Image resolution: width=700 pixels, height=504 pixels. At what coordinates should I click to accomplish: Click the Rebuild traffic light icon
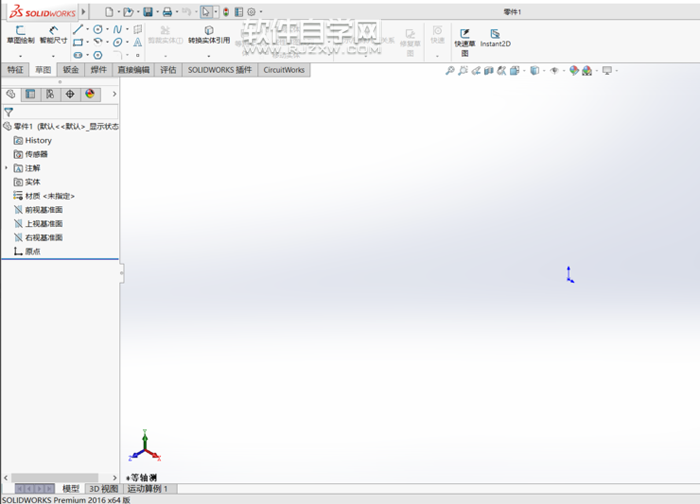(226, 12)
